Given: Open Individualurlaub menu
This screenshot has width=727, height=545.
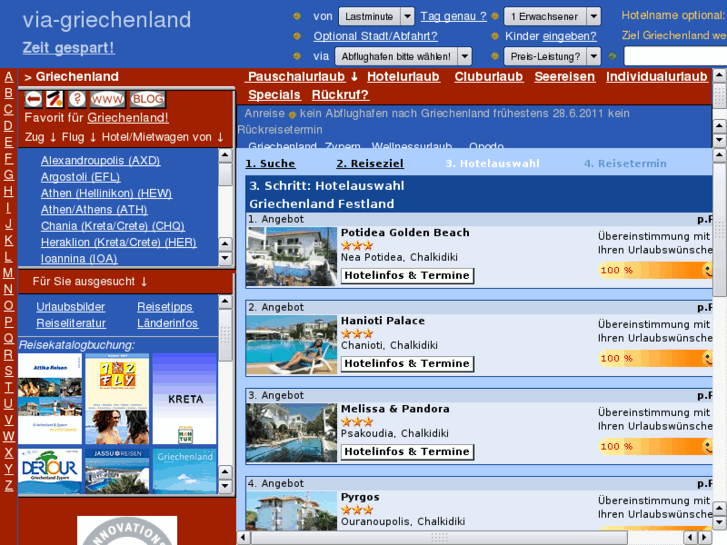Looking at the screenshot, I should (657, 77).
